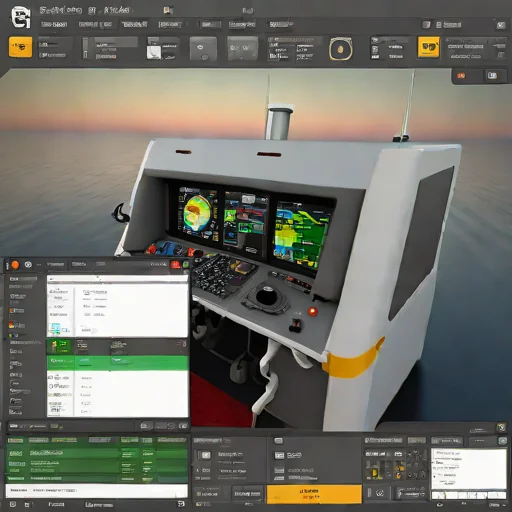512x512 pixels.
Task: Click the red icon in the lower-left panel header
Action: point(175,265)
